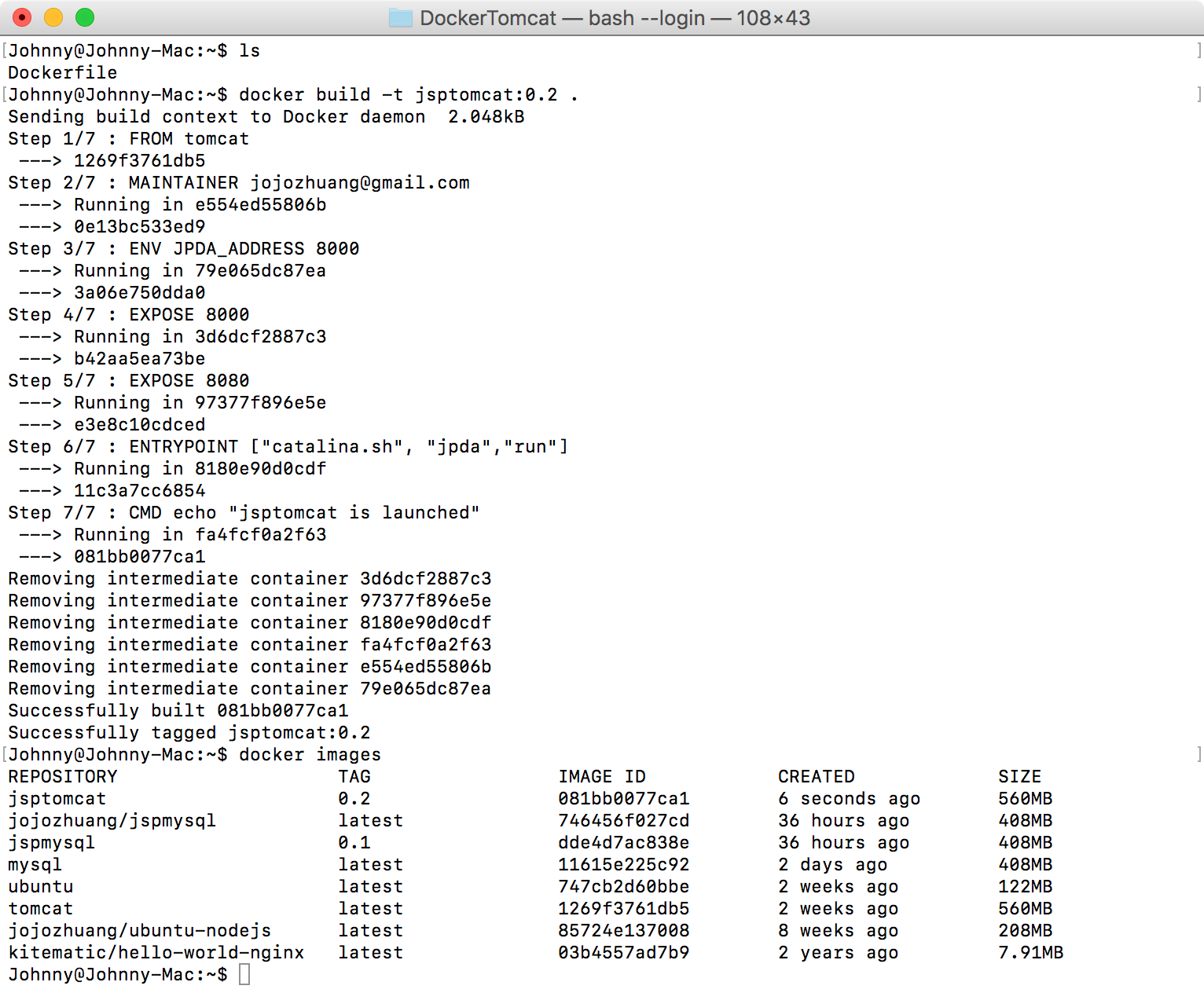This screenshot has height=993, width=1204.
Task: Click the 'tomcat' repository name in images table
Action: [x=41, y=908]
